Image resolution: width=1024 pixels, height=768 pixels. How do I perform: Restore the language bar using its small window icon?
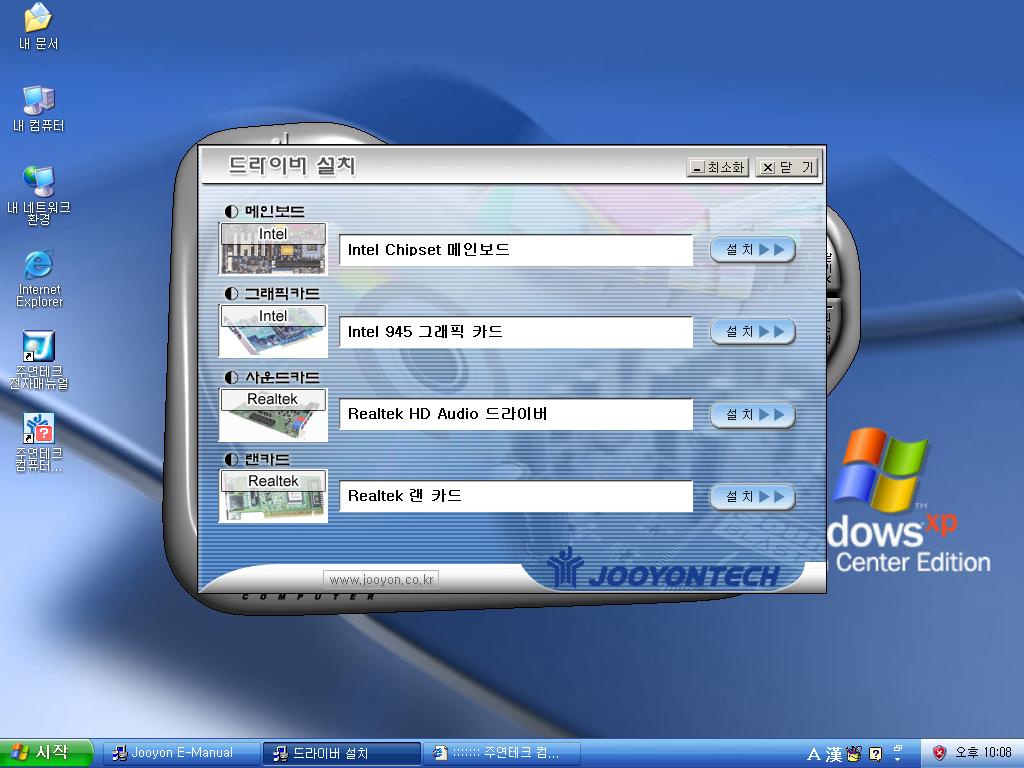(x=898, y=748)
